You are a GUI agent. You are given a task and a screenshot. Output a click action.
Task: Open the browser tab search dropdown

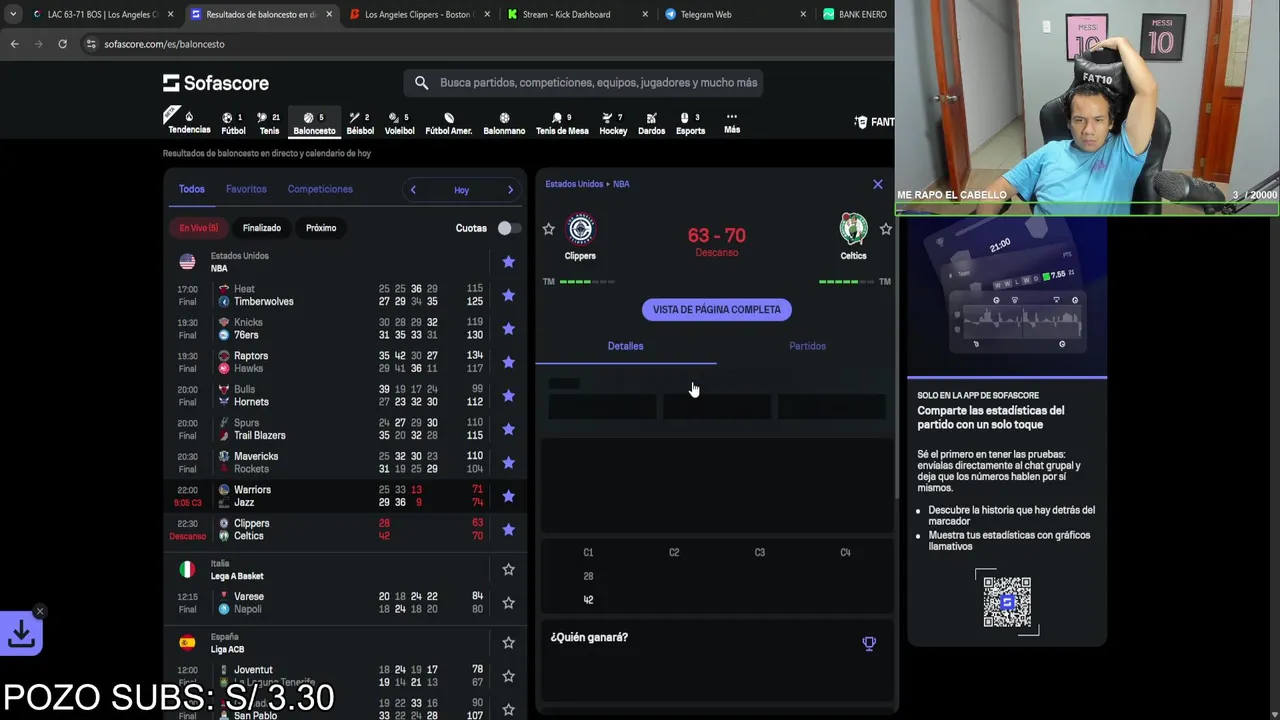[13, 14]
